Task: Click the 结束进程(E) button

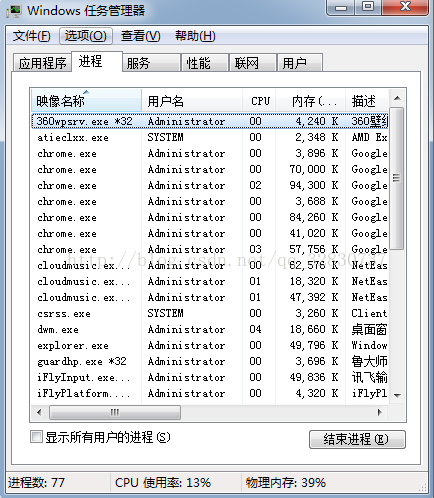Action: (357, 439)
